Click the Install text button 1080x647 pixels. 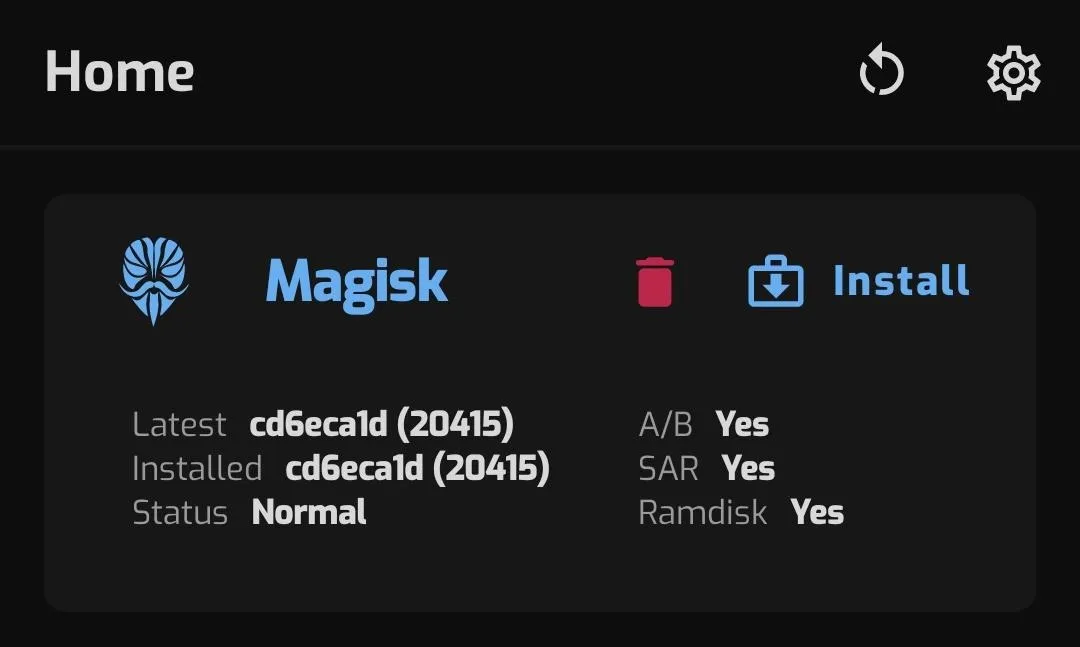901,280
